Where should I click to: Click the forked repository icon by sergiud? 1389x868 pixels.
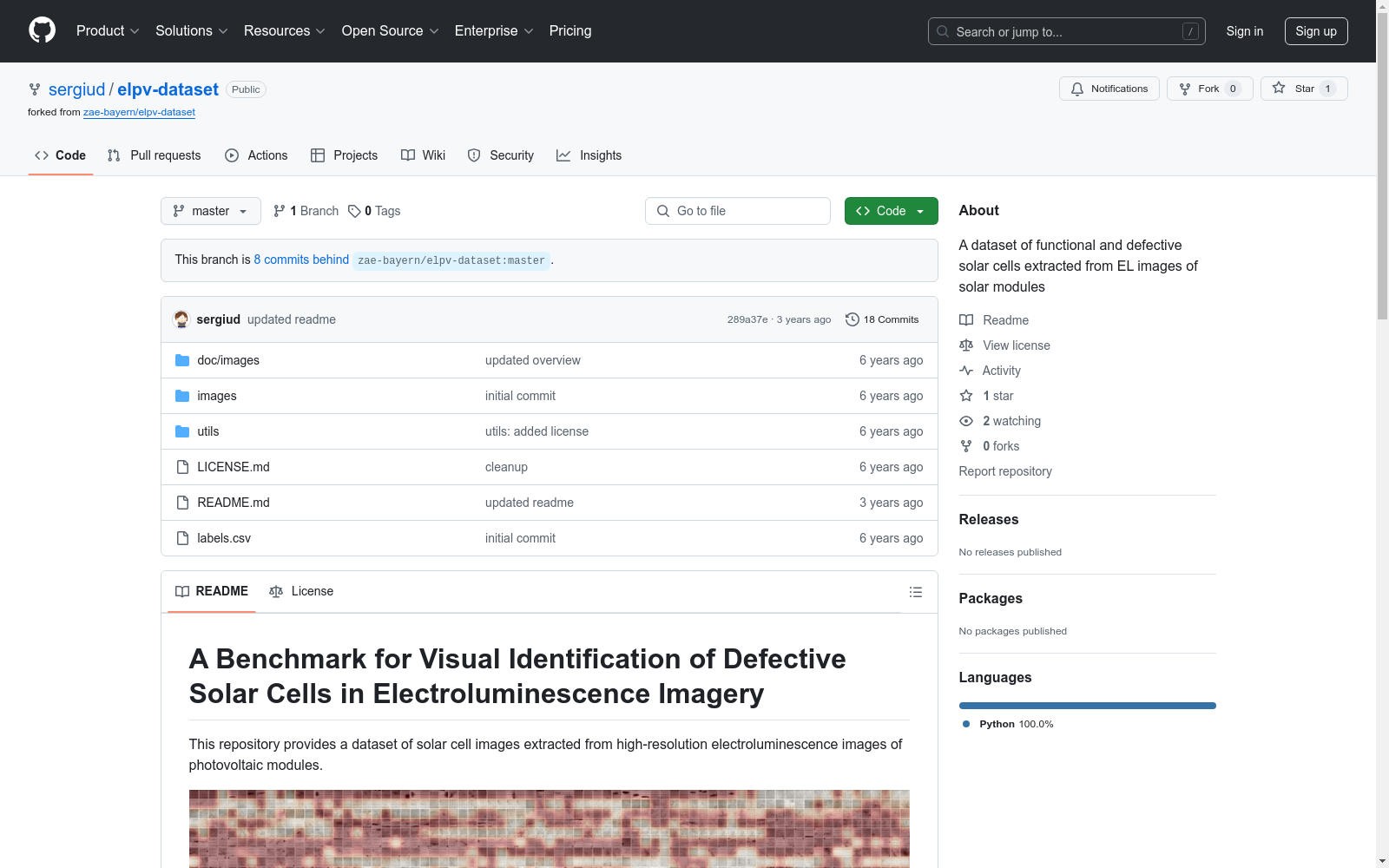tap(35, 89)
